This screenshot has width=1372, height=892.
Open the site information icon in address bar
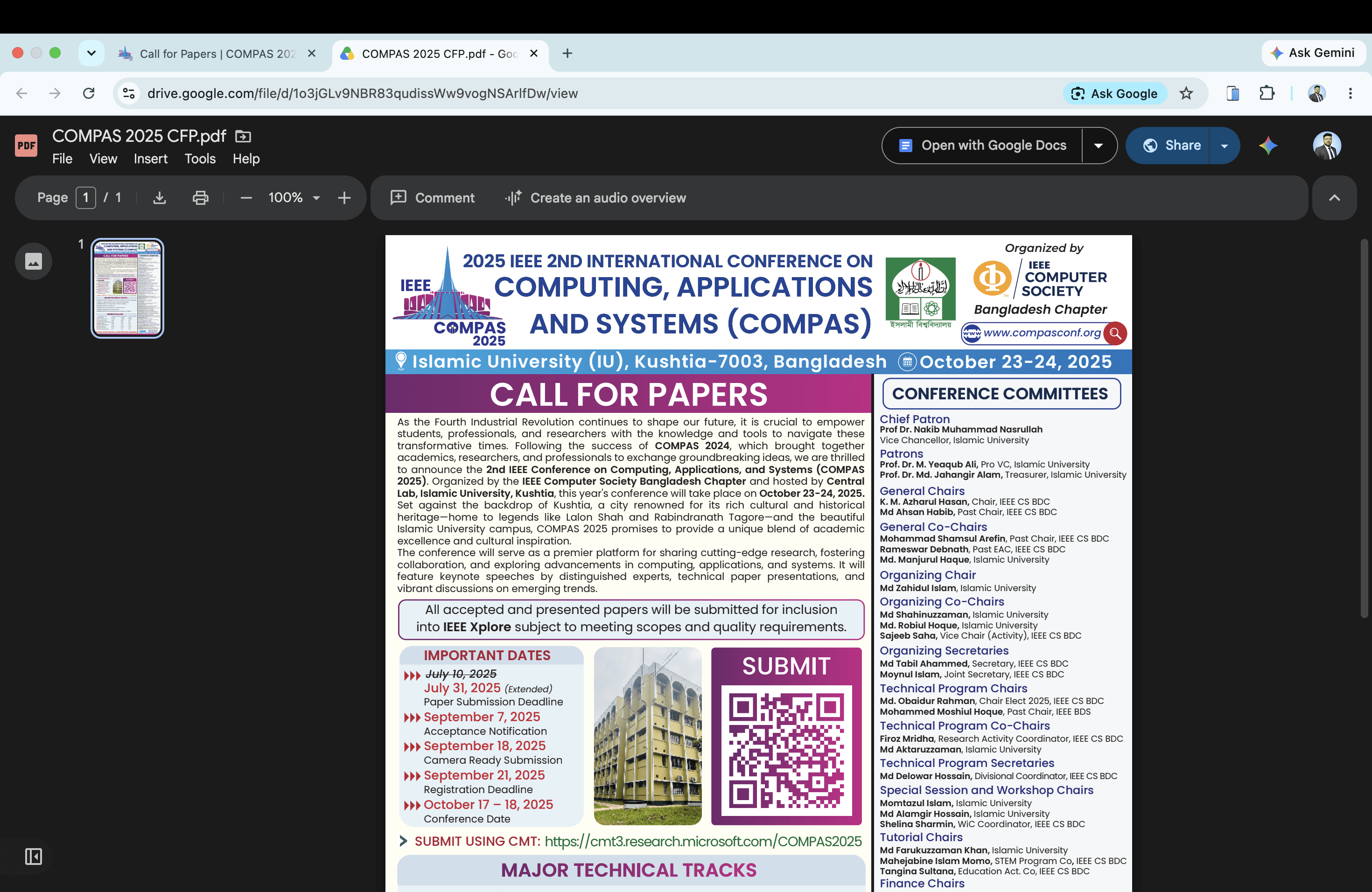pyautogui.click(x=129, y=93)
